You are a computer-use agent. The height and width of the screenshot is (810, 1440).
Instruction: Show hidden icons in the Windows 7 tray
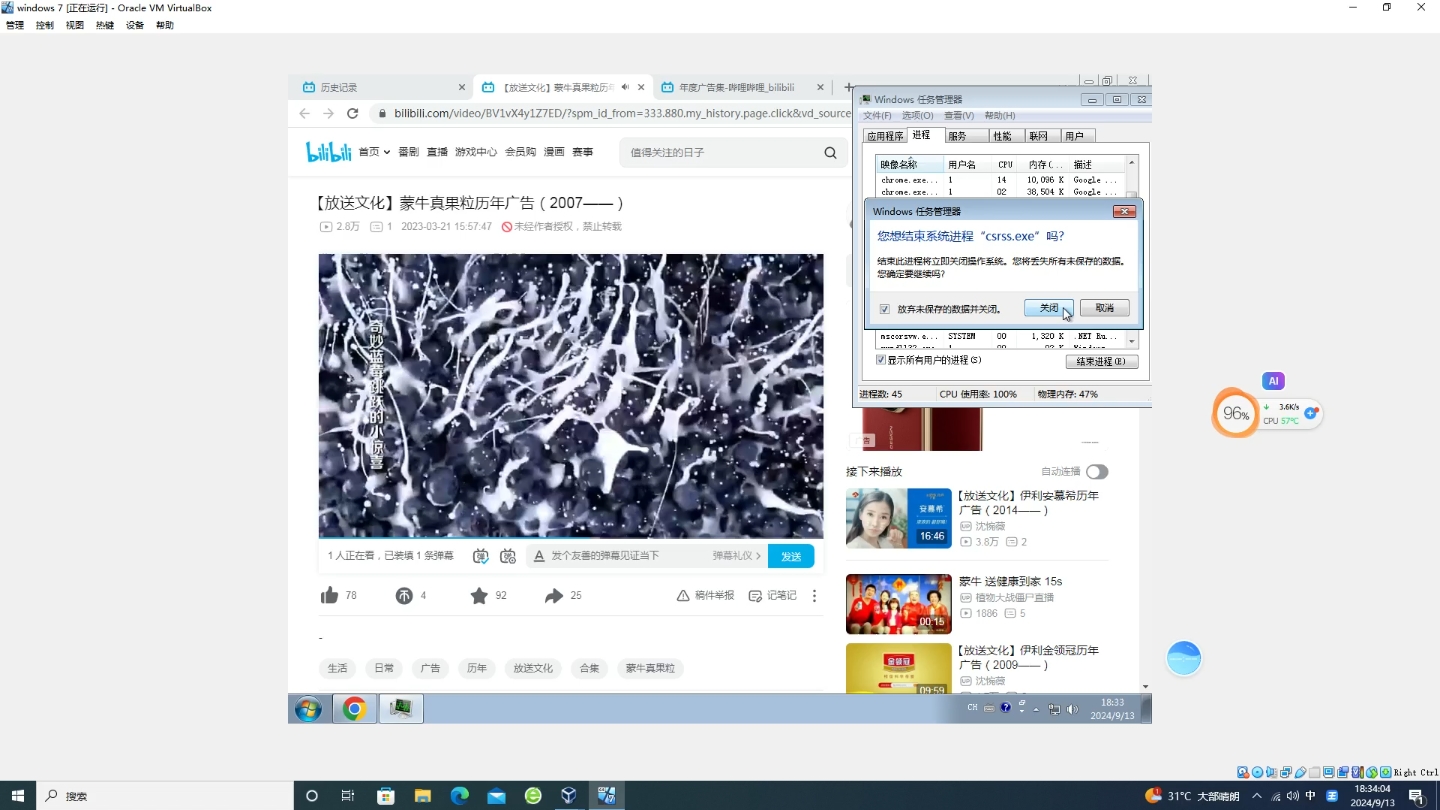(1036, 709)
